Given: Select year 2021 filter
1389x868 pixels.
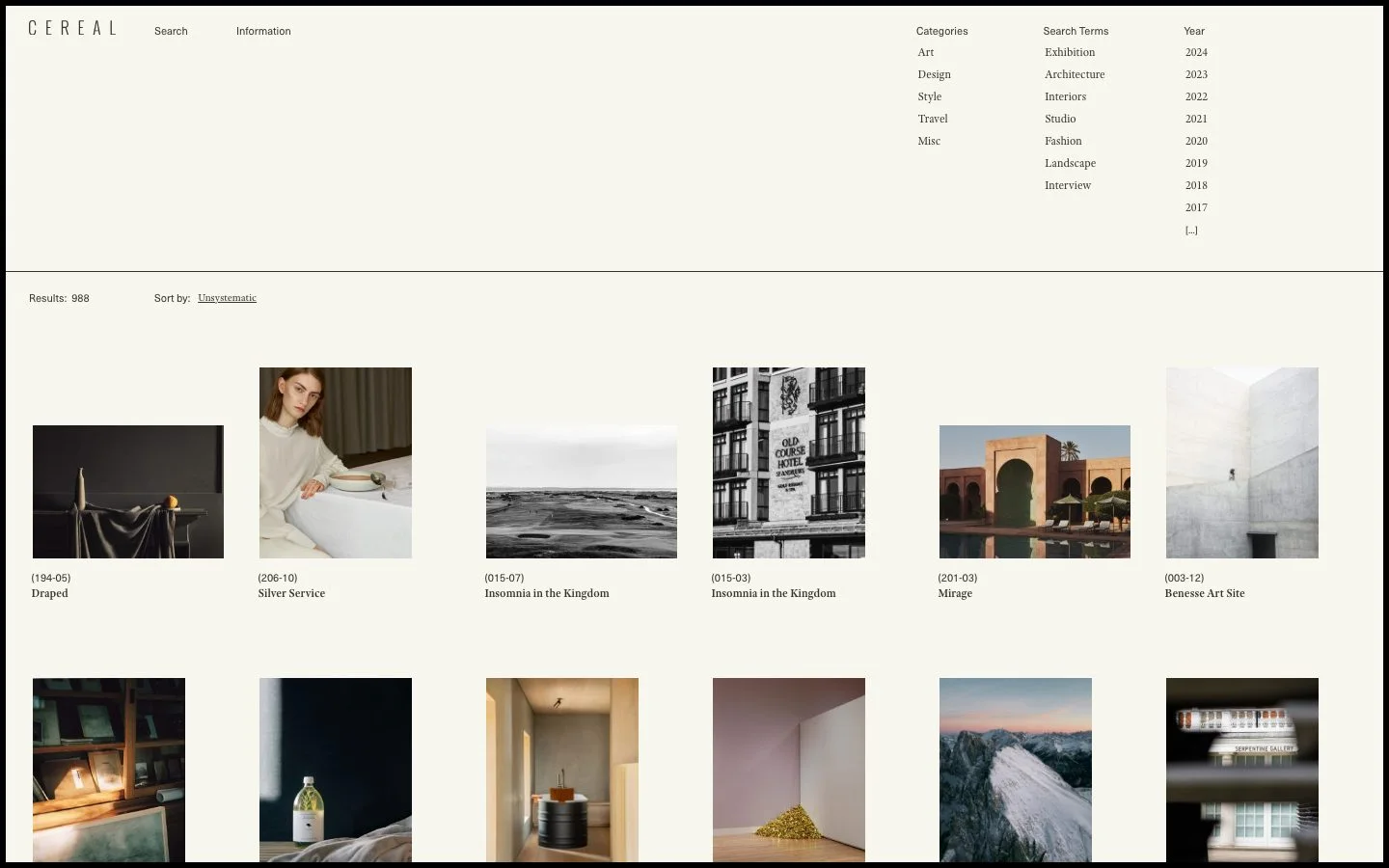Looking at the screenshot, I should 1196,119.
